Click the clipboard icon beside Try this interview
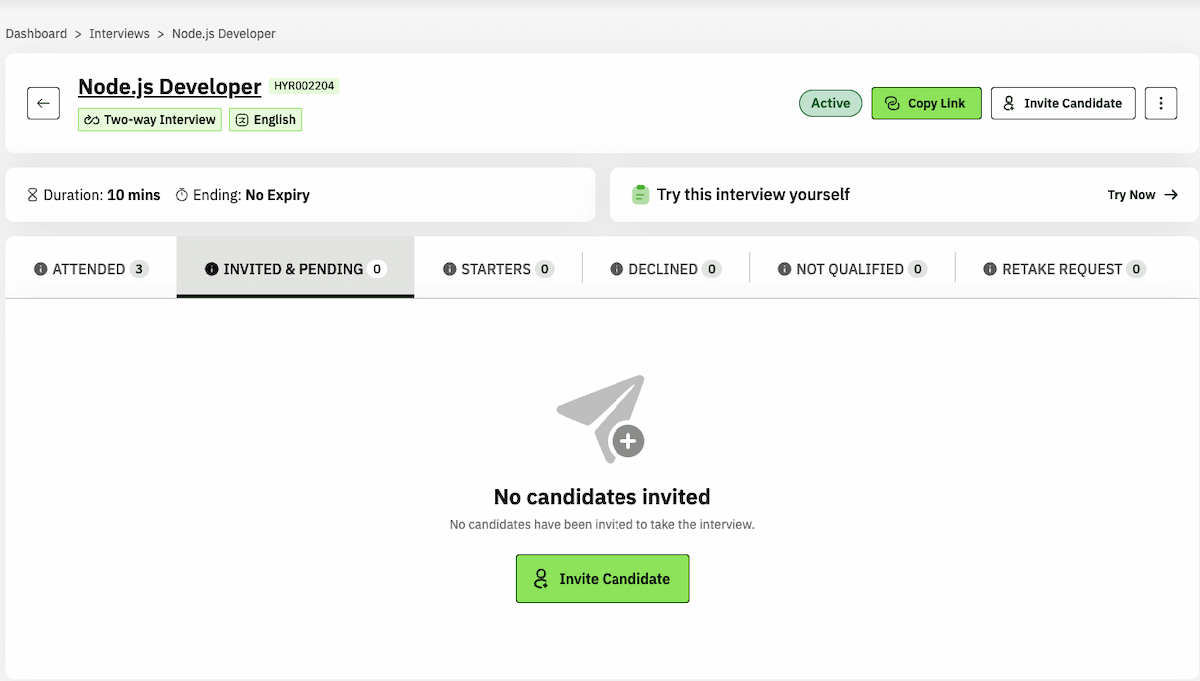This screenshot has width=1200, height=681. coord(641,195)
